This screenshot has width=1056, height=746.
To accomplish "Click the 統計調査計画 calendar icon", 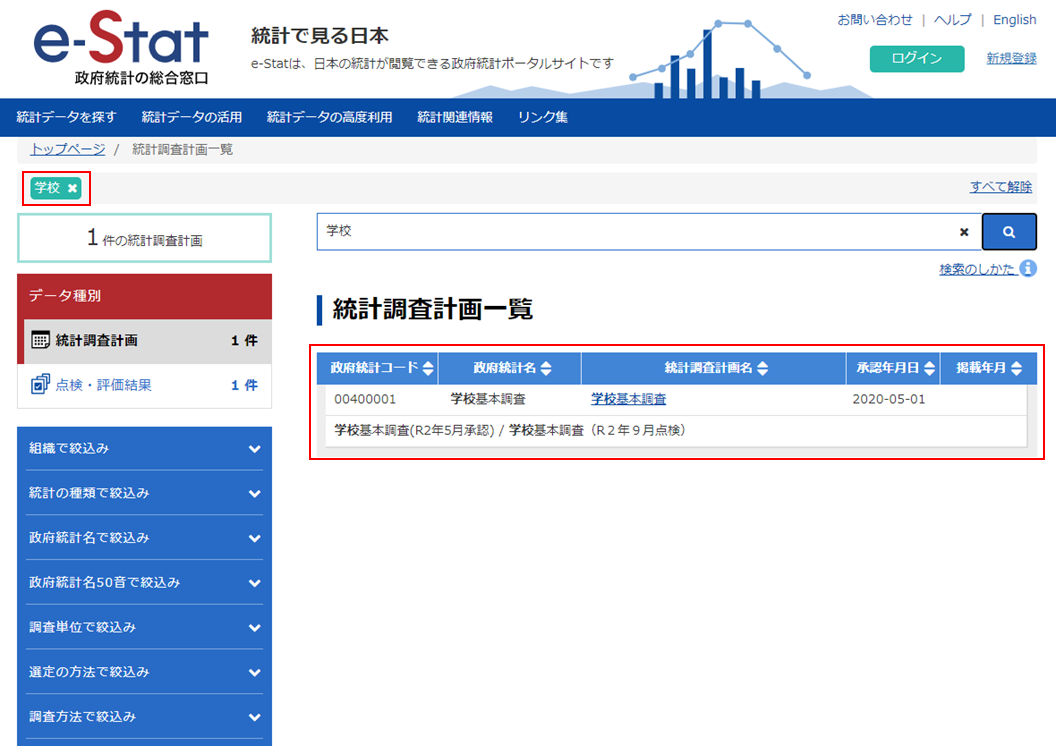I will (40, 340).
